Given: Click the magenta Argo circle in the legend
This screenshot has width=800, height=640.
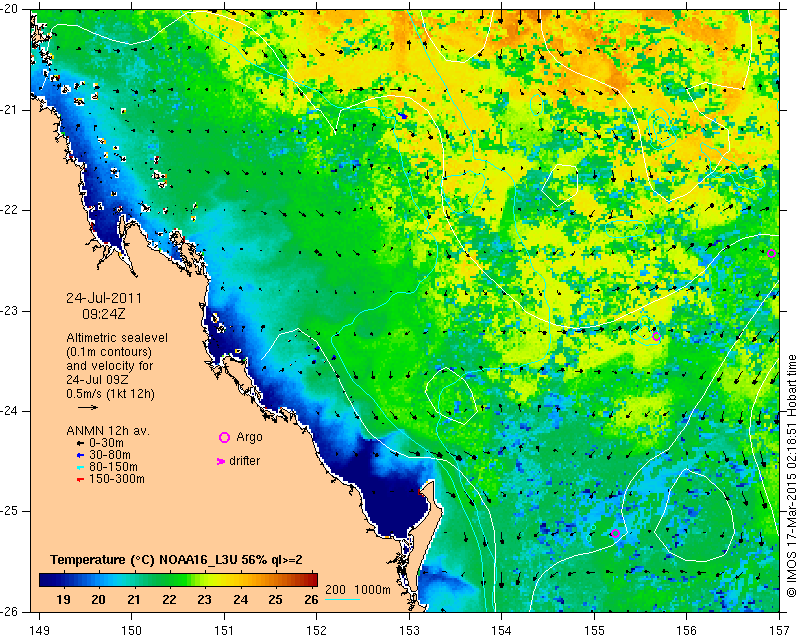Looking at the screenshot, I should pos(224,437).
